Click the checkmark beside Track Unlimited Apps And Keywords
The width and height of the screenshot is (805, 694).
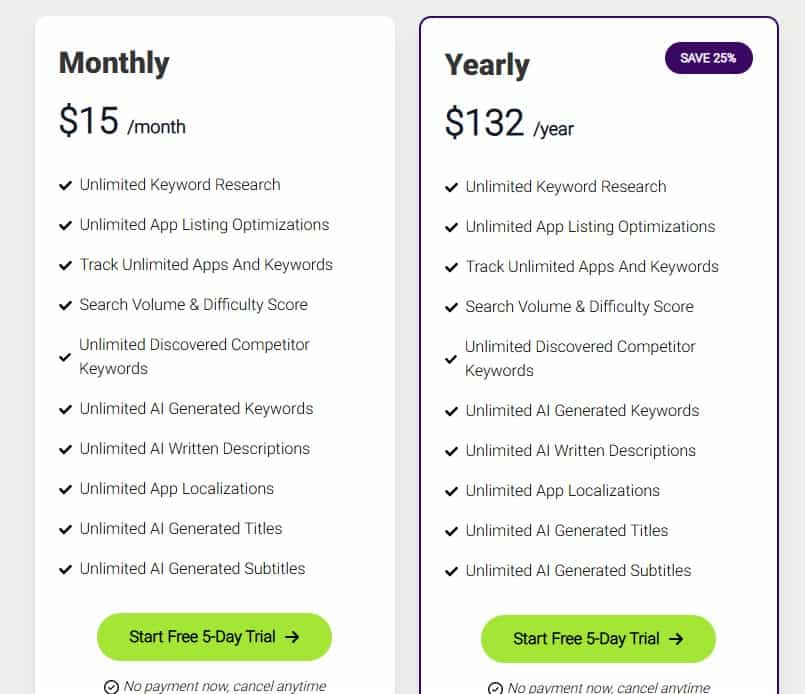[66, 265]
